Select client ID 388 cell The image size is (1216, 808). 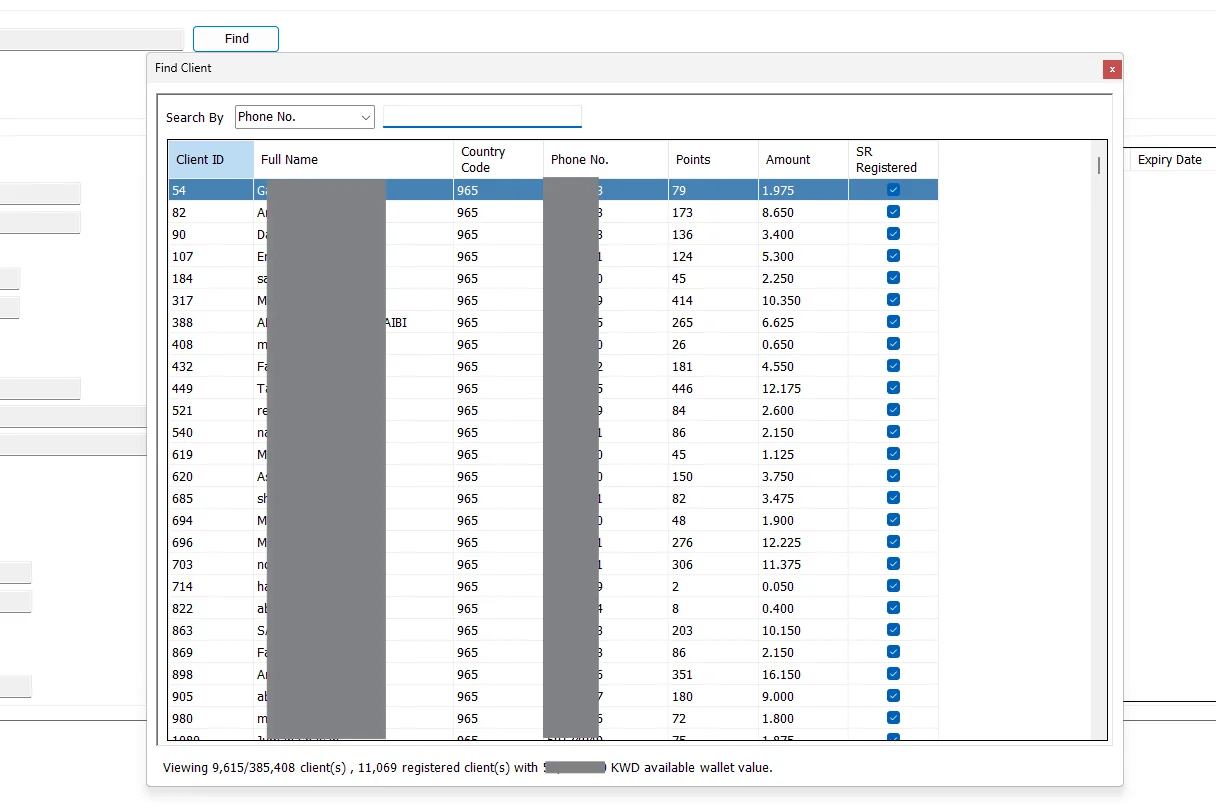[x=211, y=322]
